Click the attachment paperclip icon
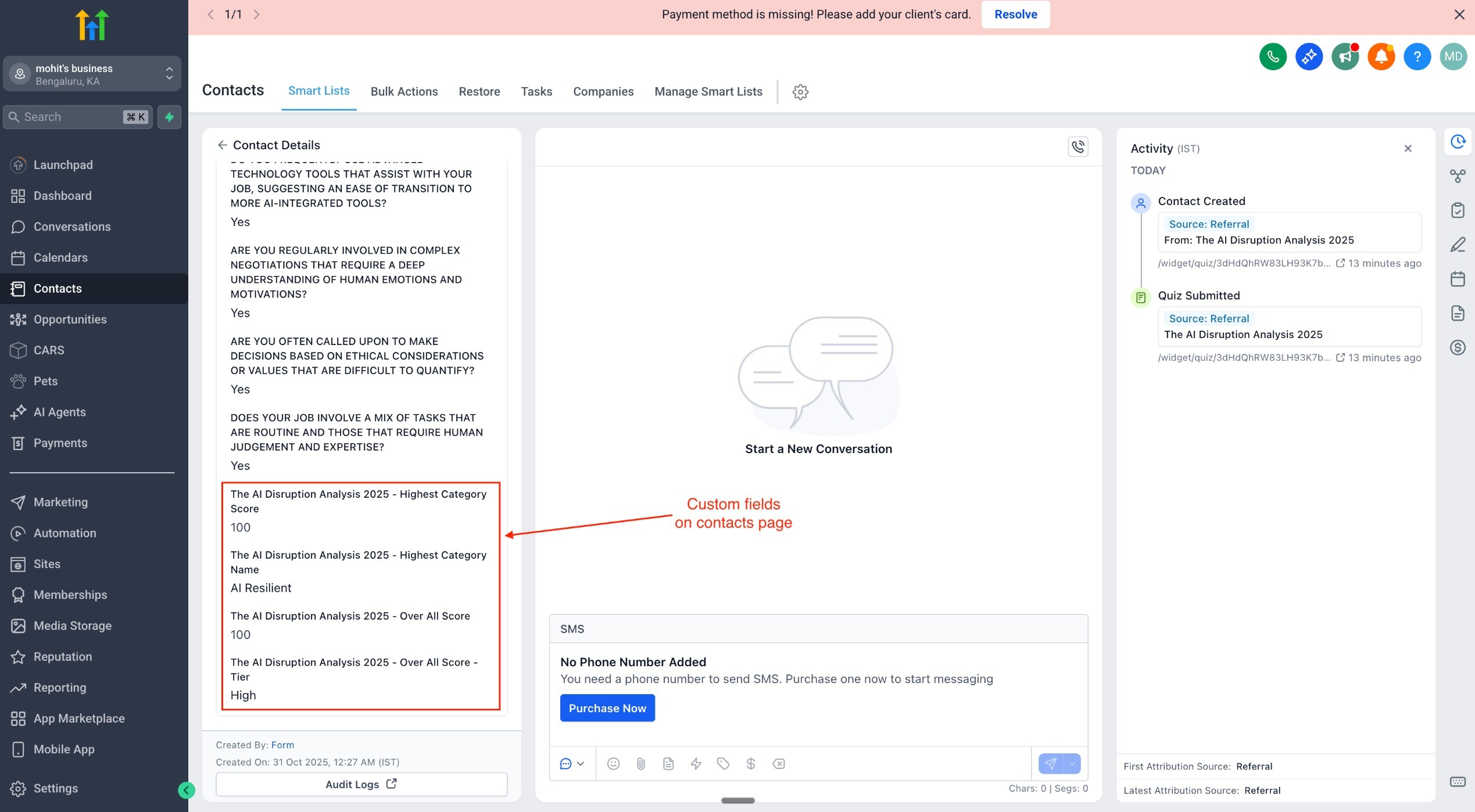Screen dimensions: 1475x812 tap(640, 764)
